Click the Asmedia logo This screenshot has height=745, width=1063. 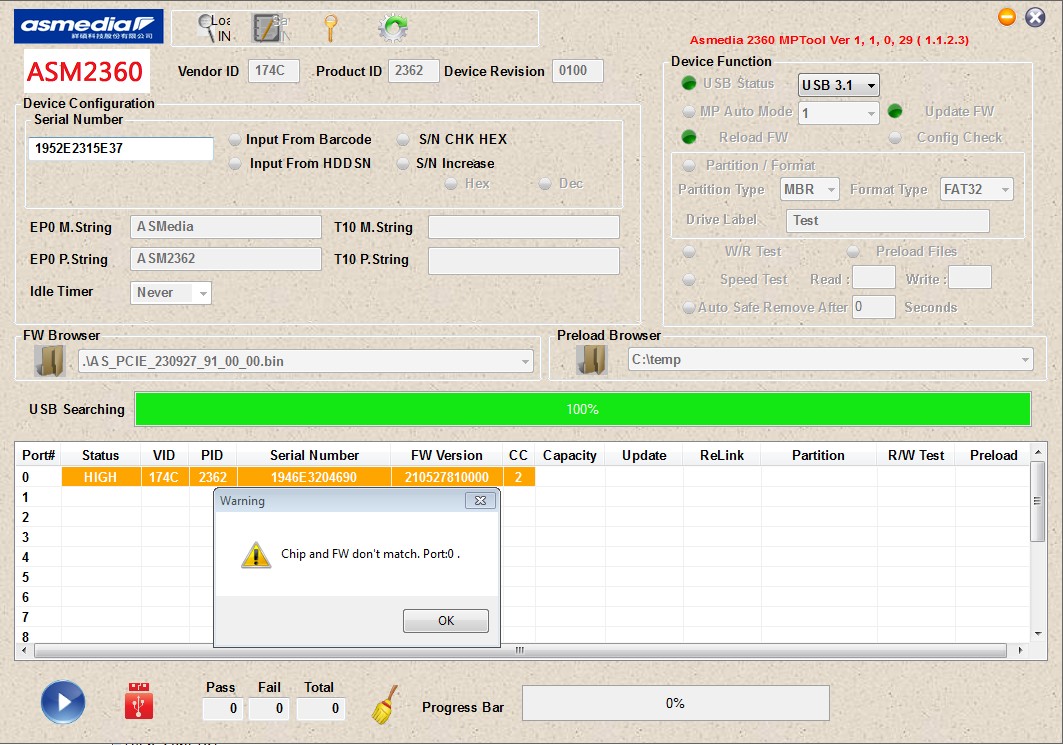click(88, 26)
